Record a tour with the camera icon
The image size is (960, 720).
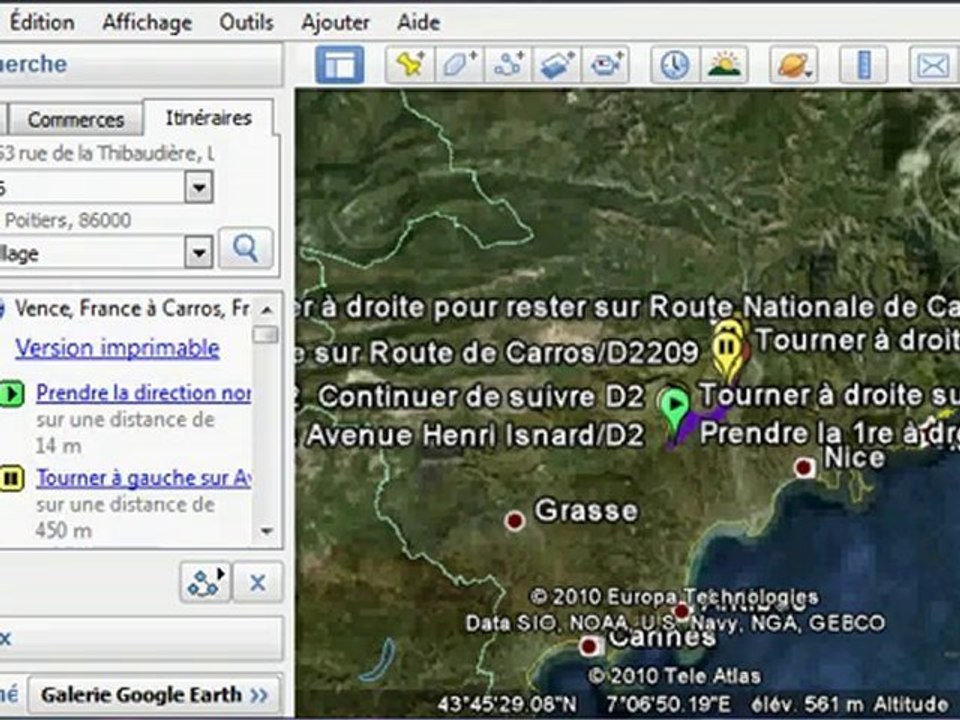(606, 65)
